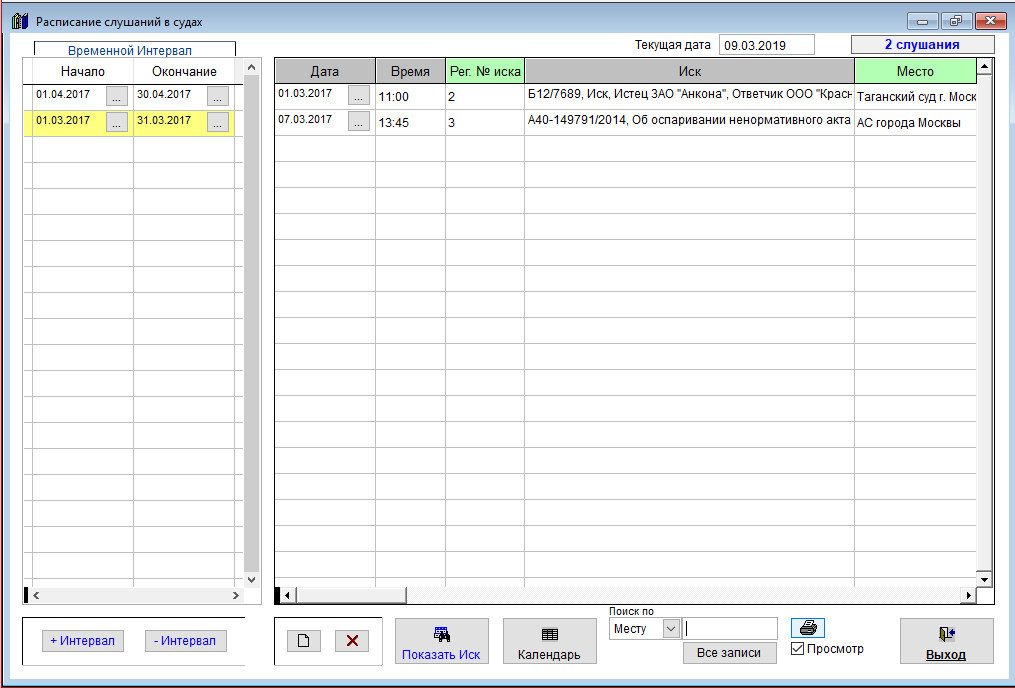Image resolution: width=1015 pixels, height=688 pixels.
Task: Click interval list scroll left arrow
Action: [36, 595]
